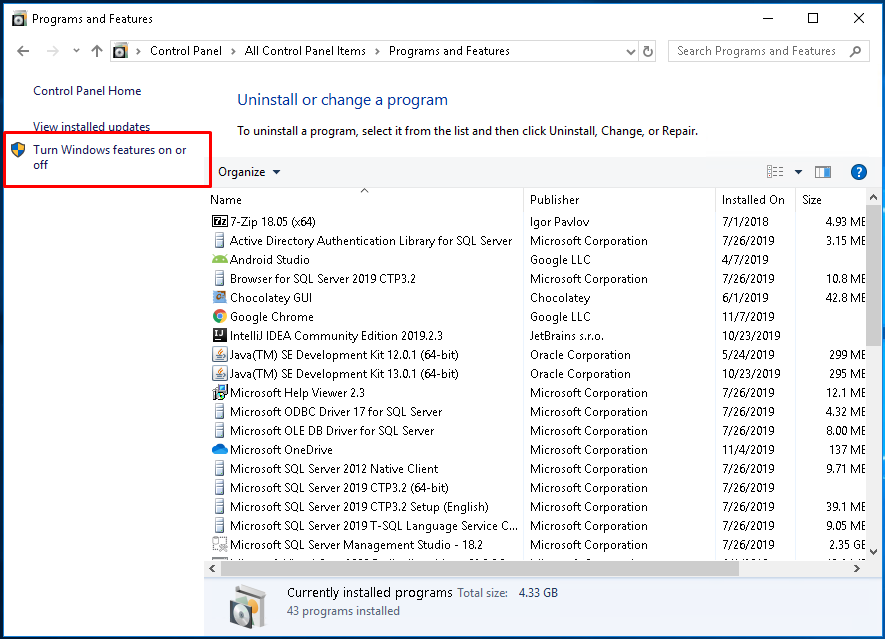This screenshot has height=639, width=885.
Task: Sort by the Installed On column header
Action: pos(756,200)
